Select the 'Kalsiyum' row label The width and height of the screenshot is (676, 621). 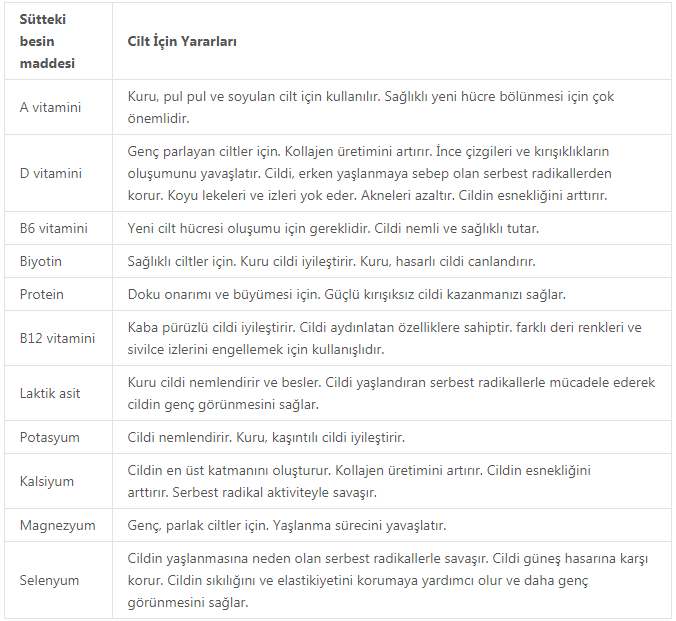click(47, 481)
